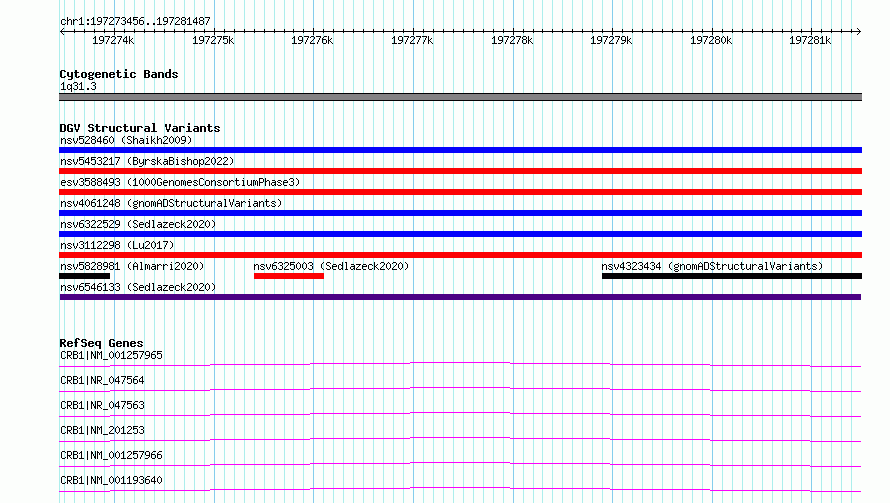Select the 1q31.3 band label
890x503 pixels.
[x=78, y=86]
